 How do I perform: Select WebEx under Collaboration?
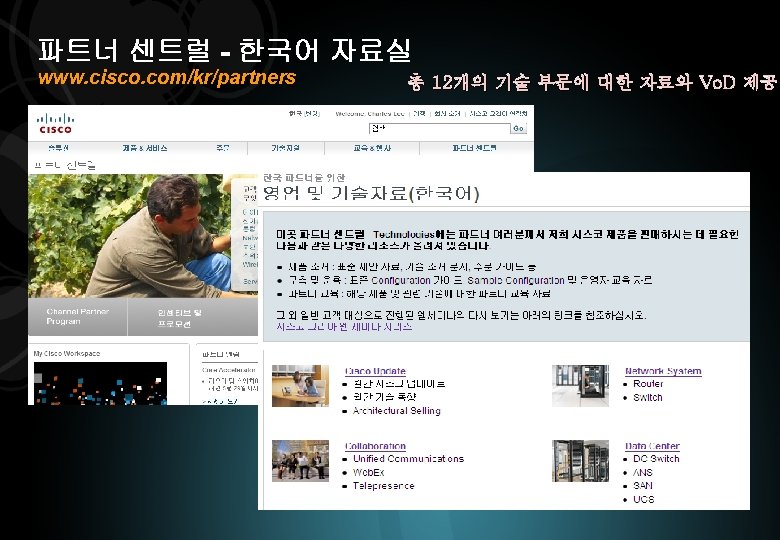pyautogui.click(x=368, y=472)
